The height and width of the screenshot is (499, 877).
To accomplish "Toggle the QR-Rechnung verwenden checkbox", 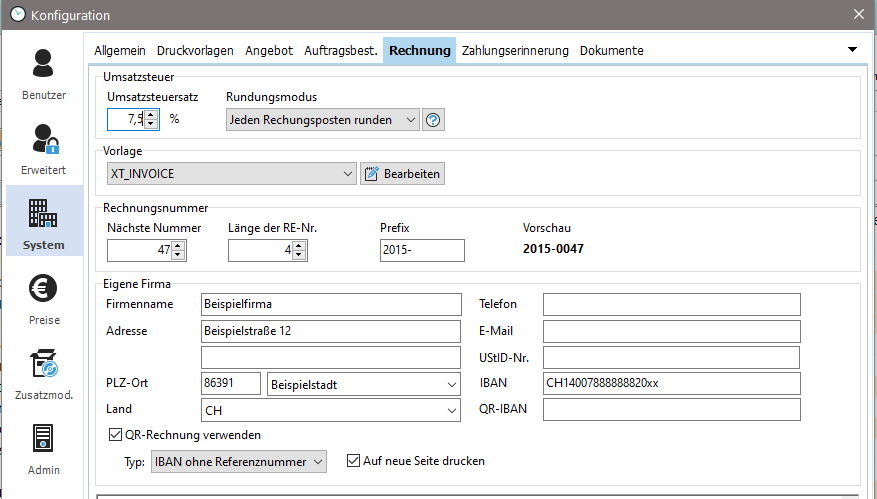I will 114,435.
